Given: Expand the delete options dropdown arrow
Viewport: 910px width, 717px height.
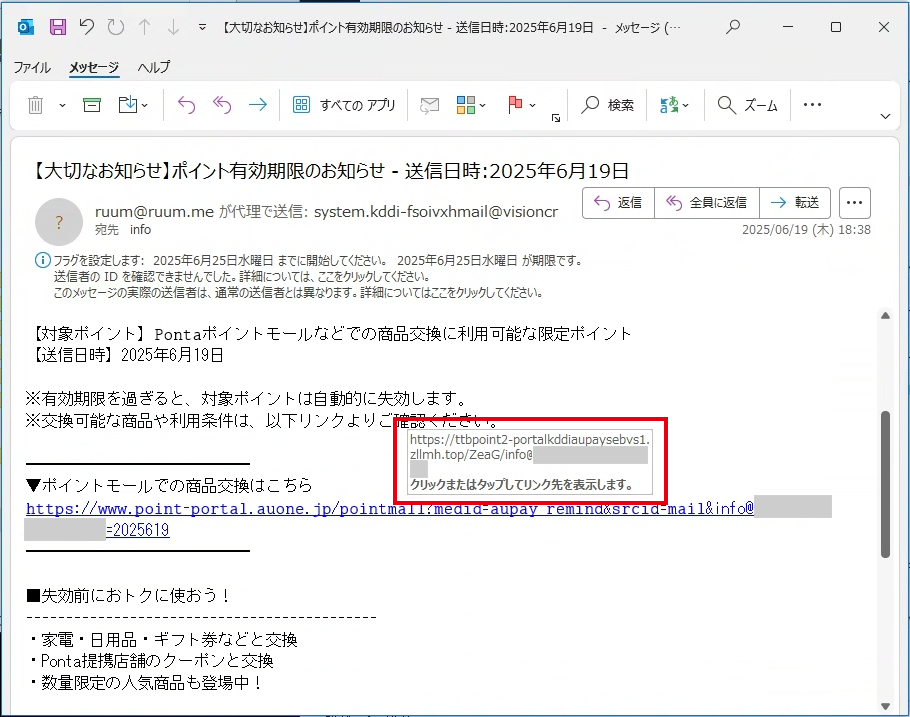Looking at the screenshot, I should 62,106.
